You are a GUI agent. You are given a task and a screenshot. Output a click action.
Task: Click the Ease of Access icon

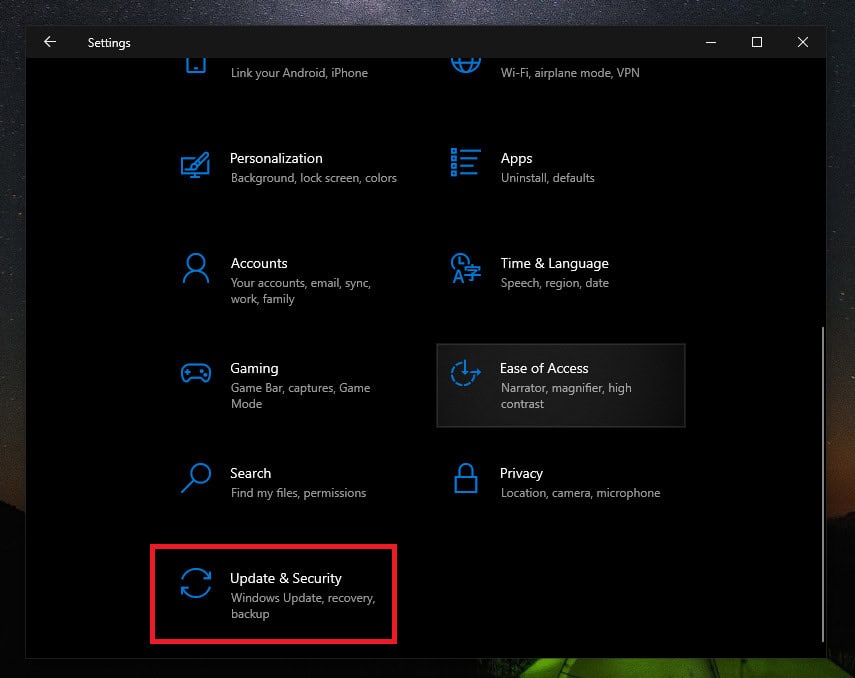coord(466,373)
